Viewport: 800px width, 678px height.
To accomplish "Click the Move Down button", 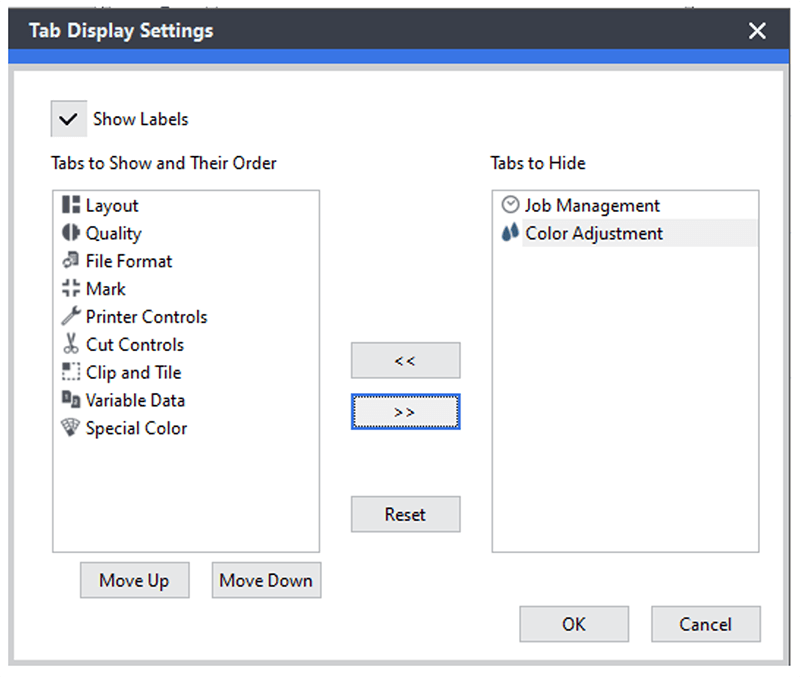I will click(x=266, y=580).
